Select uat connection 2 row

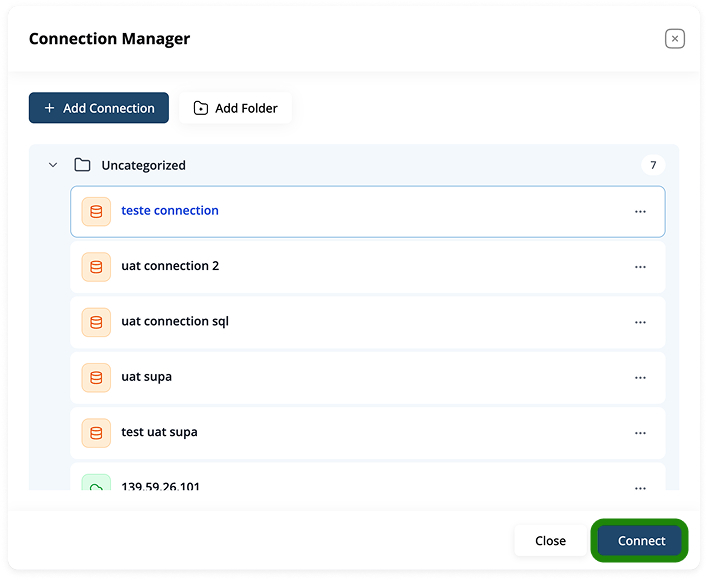pos(368,267)
